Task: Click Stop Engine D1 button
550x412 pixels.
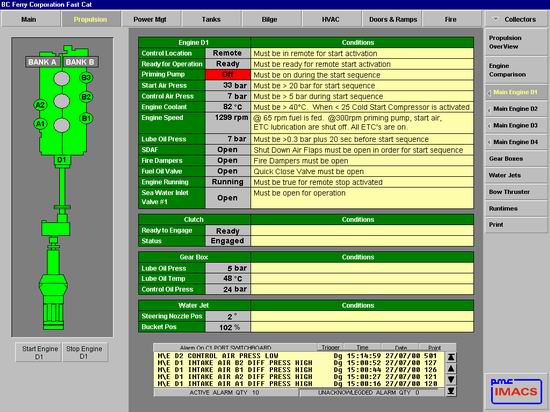Action: tap(85, 352)
